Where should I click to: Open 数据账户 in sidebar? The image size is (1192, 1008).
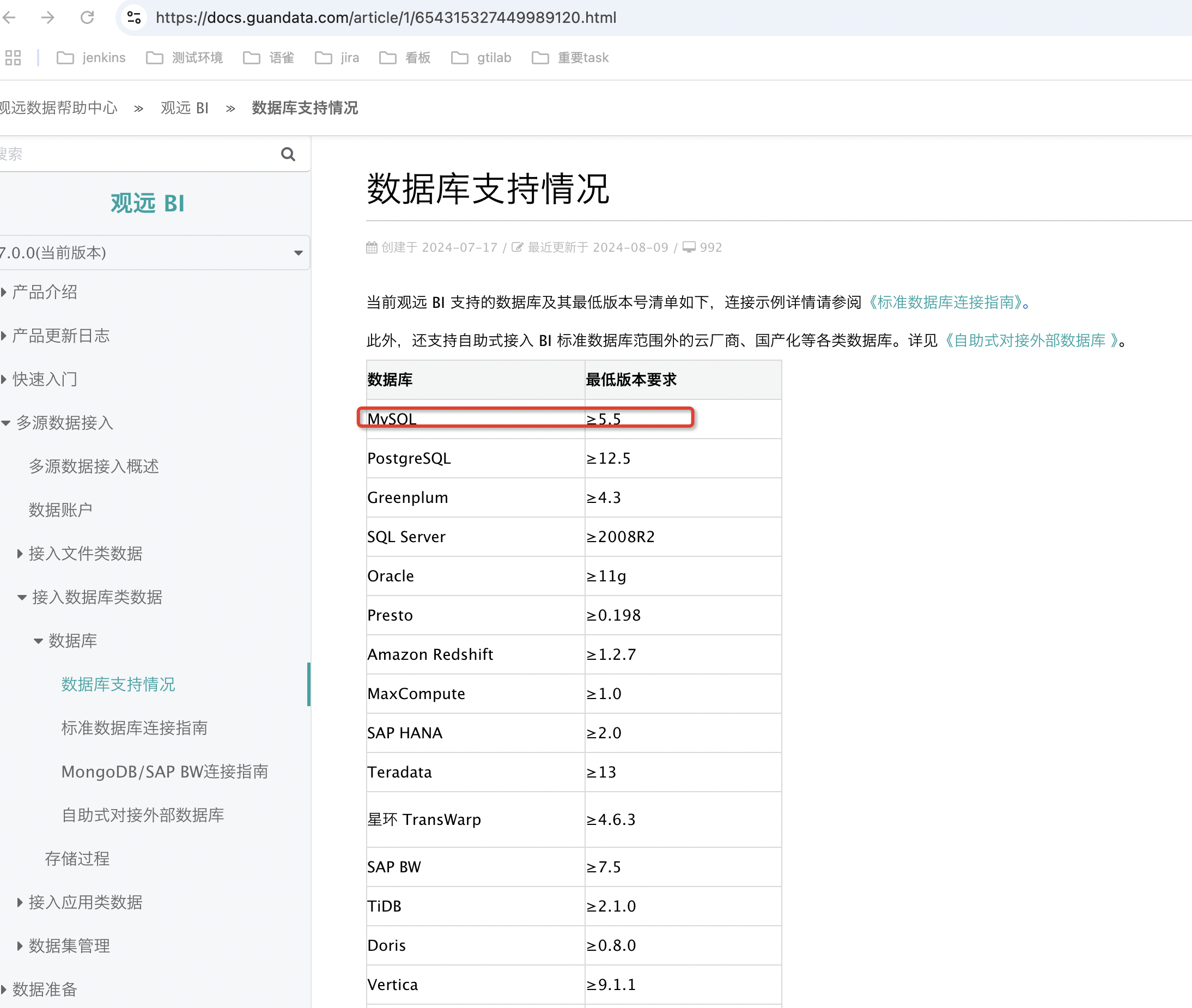(60, 509)
